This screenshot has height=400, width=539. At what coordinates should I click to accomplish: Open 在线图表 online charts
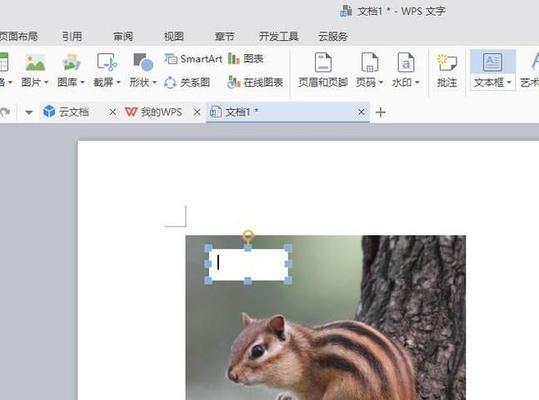[255, 82]
